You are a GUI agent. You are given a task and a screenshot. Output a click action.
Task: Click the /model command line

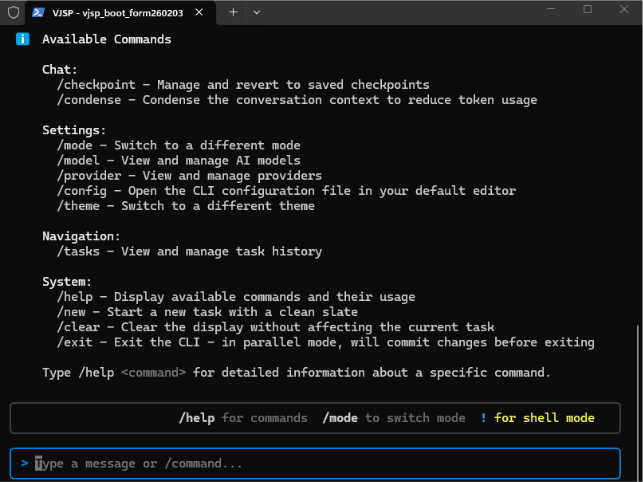[178, 161]
